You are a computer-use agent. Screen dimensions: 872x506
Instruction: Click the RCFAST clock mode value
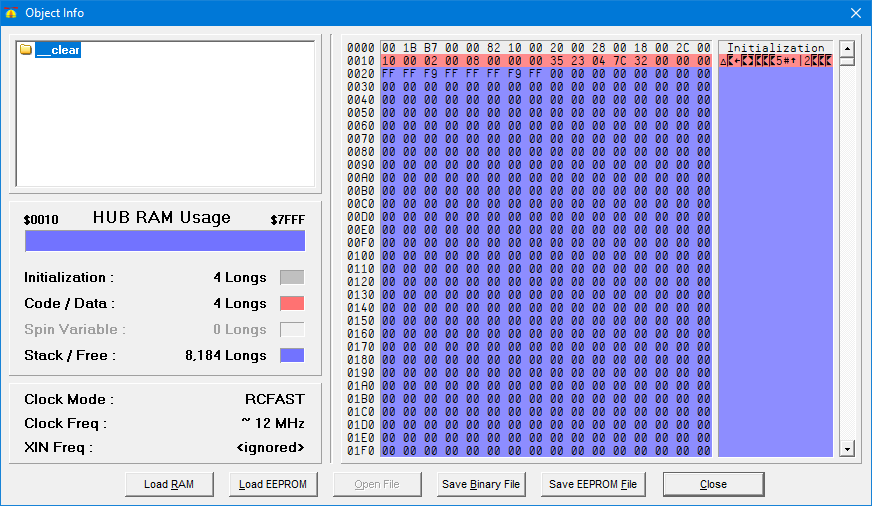274,400
